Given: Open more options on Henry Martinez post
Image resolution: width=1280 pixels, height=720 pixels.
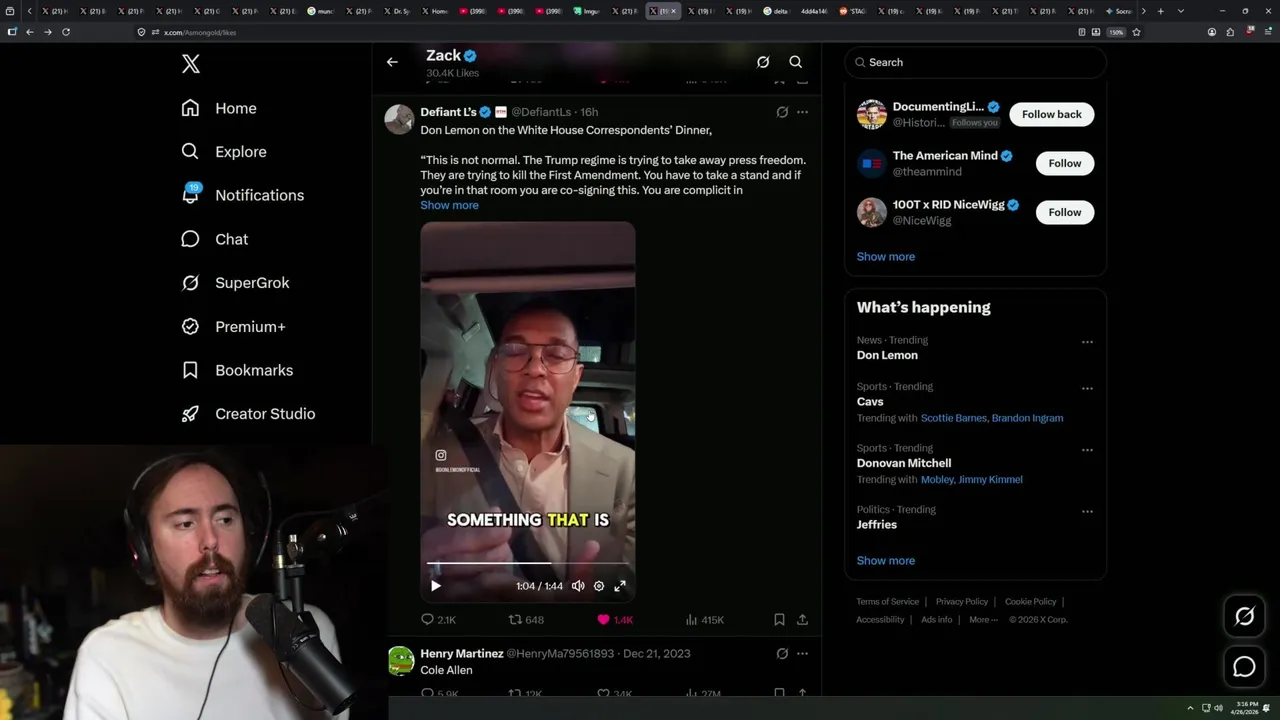Looking at the screenshot, I should [802, 653].
